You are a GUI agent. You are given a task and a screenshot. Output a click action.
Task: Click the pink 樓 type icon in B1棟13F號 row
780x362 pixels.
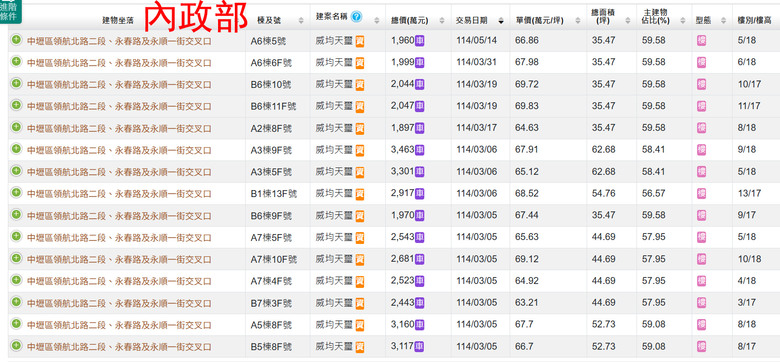pyautogui.click(x=701, y=193)
